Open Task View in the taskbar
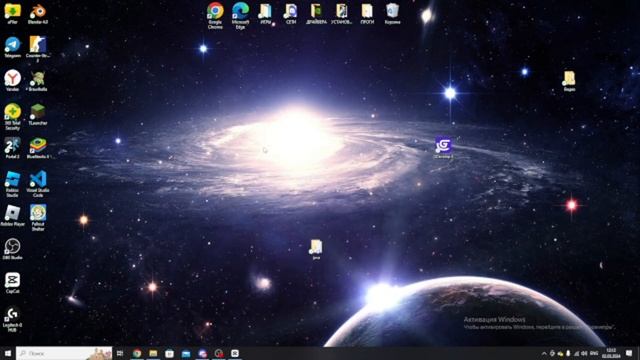640x360 pixels. tap(120, 353)
